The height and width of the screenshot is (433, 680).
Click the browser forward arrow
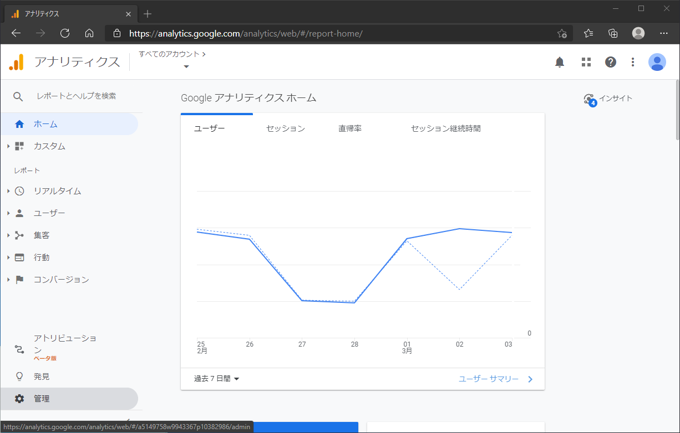[40, 33]
